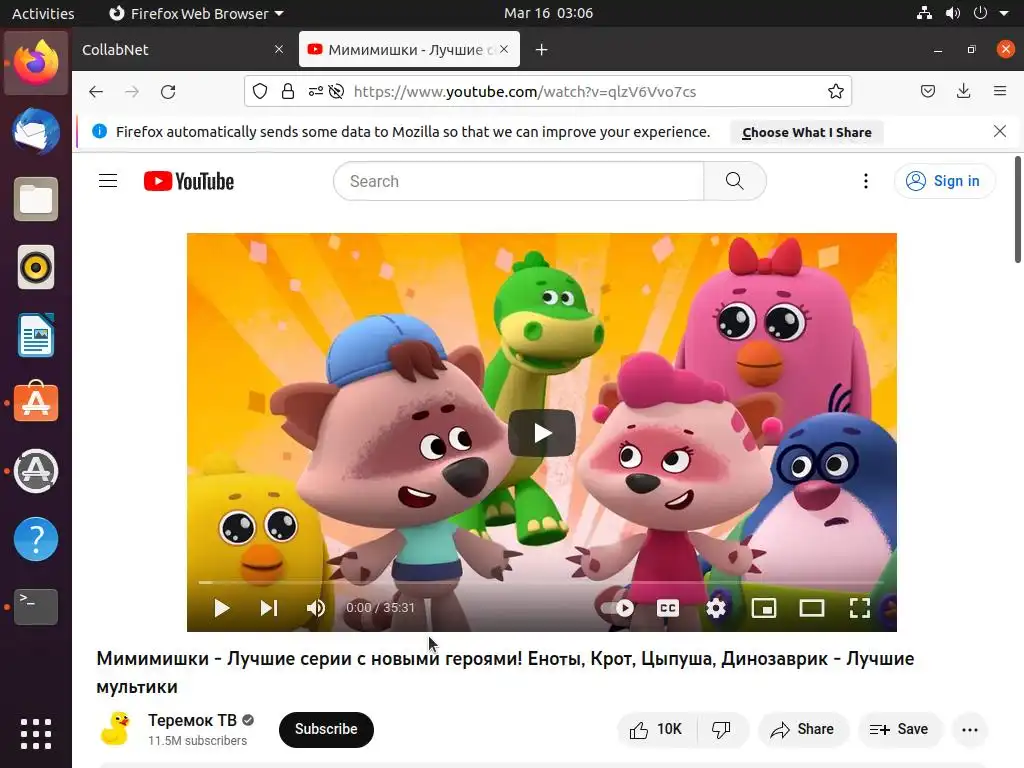
Task: Click Choose What I Share button
Action: (x=807, y=132)
